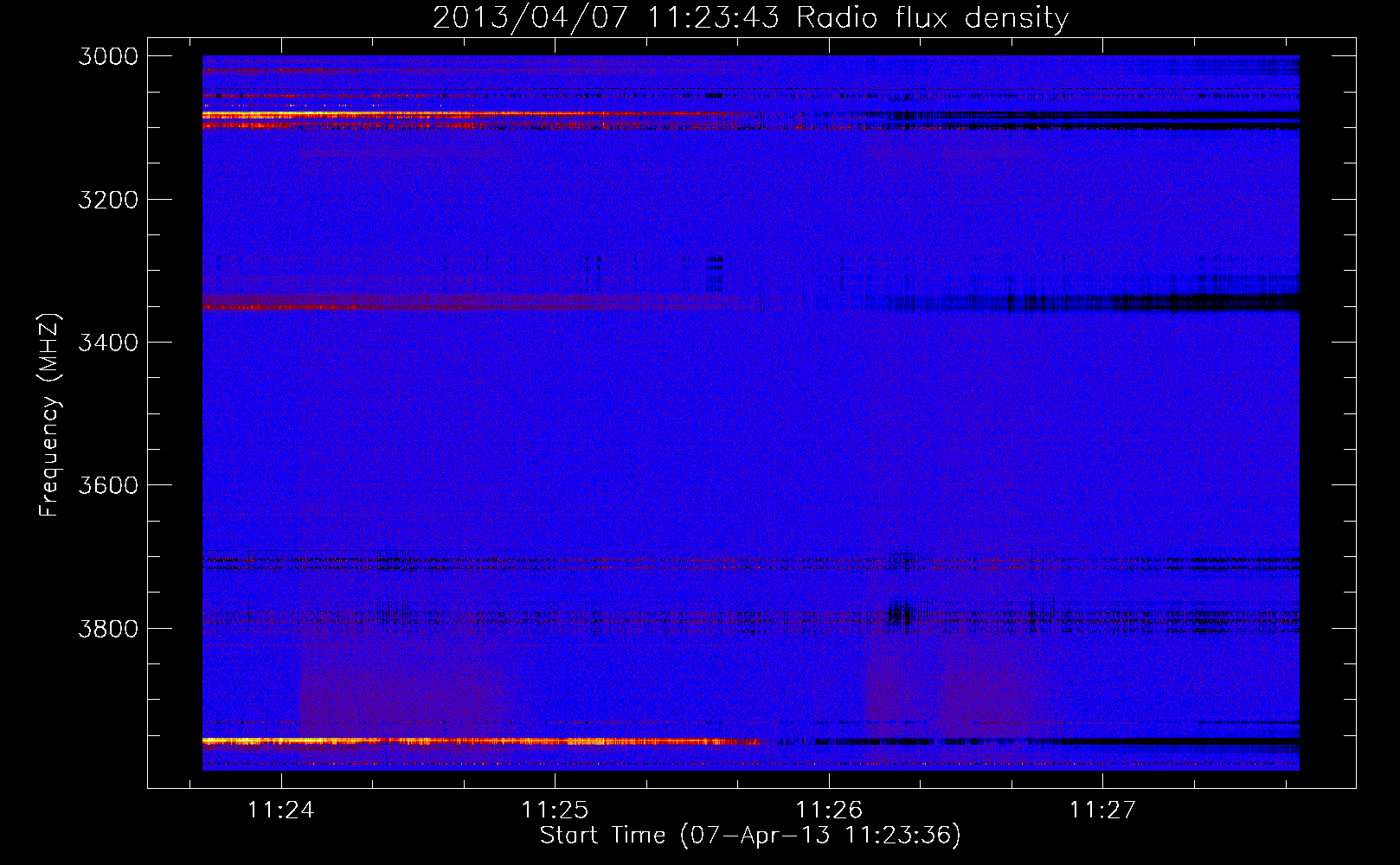
Task: Click the 'Start Time (07-Apr-13 11:23:36)' axis title
Action: pos(750,836)
